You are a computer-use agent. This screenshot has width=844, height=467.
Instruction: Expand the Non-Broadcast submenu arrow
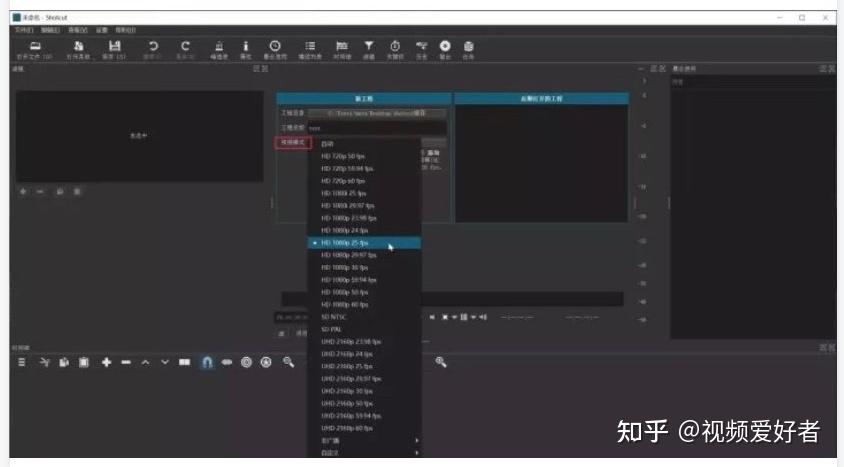417,441
